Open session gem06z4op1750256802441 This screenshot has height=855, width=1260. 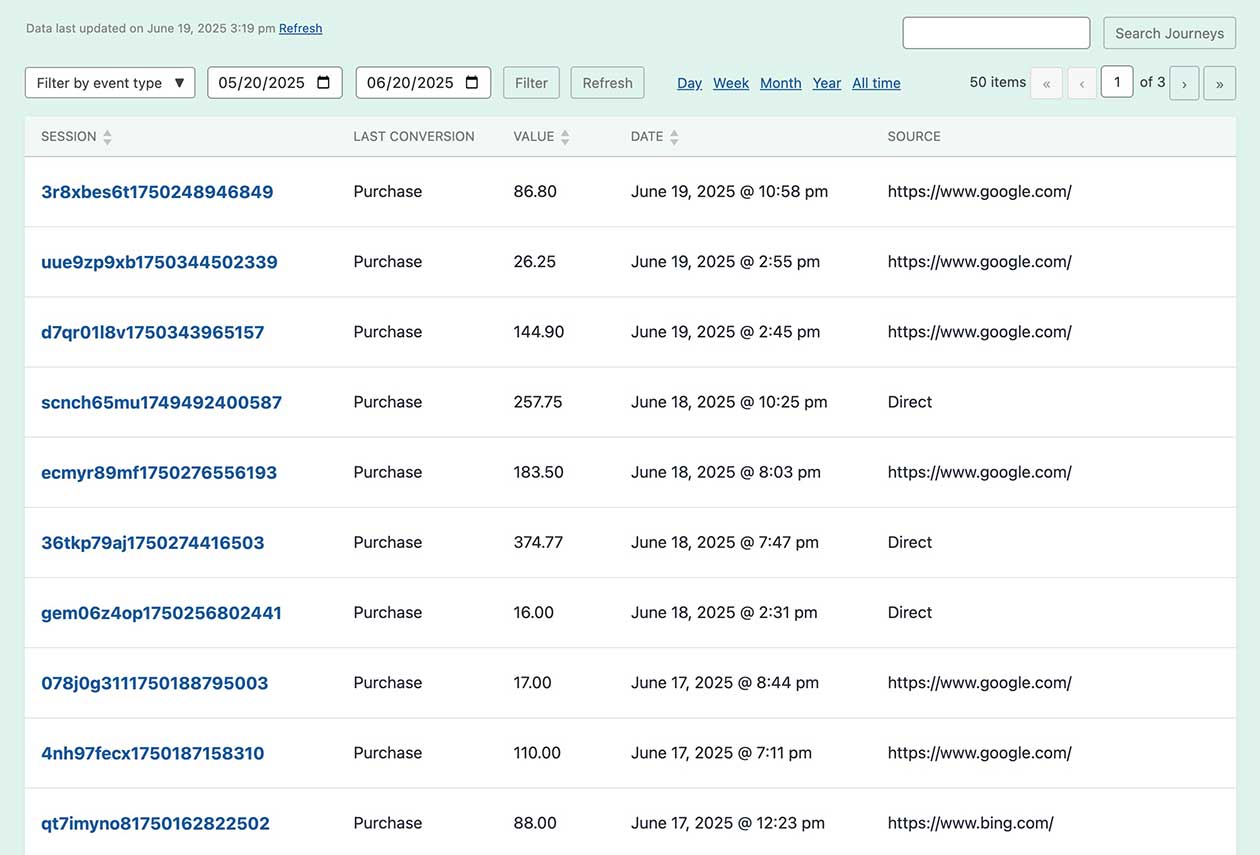pos(161,613)
